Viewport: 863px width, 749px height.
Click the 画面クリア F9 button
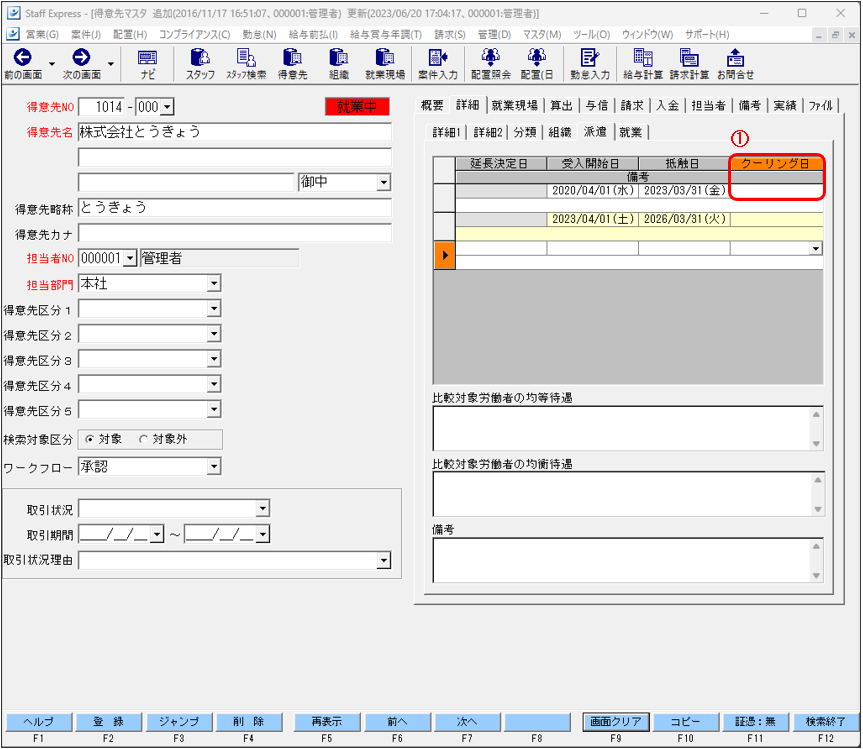click(616, 722)
